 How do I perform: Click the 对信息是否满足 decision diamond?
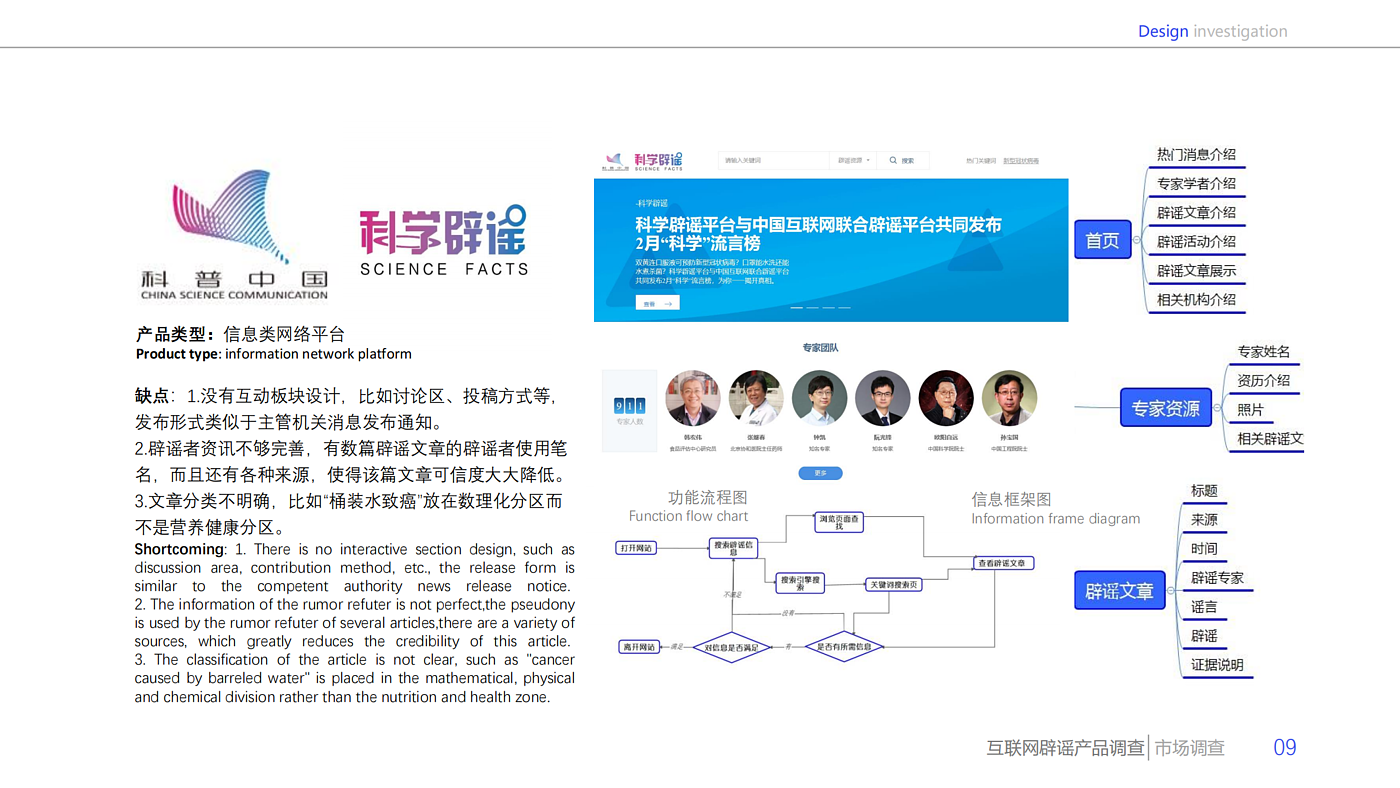tap(732, 647)
